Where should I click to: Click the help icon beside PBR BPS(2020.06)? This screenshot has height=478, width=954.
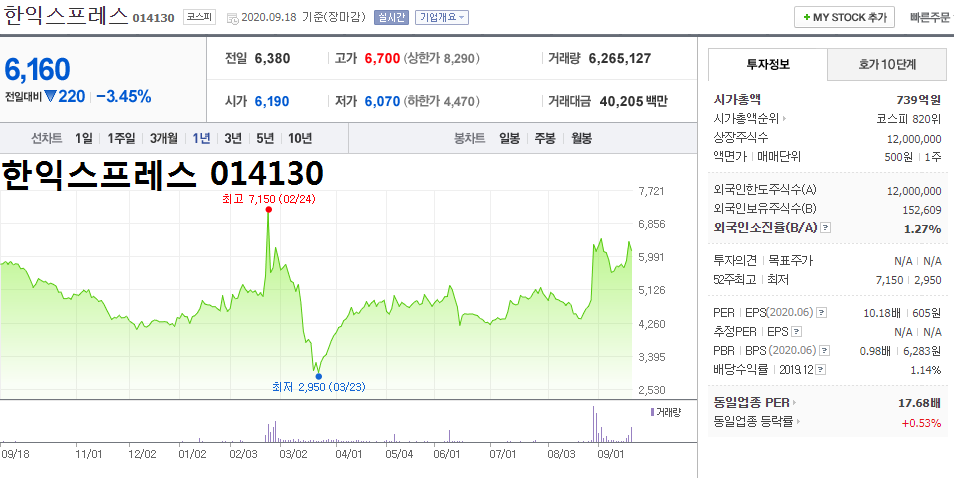coord(824,351)
